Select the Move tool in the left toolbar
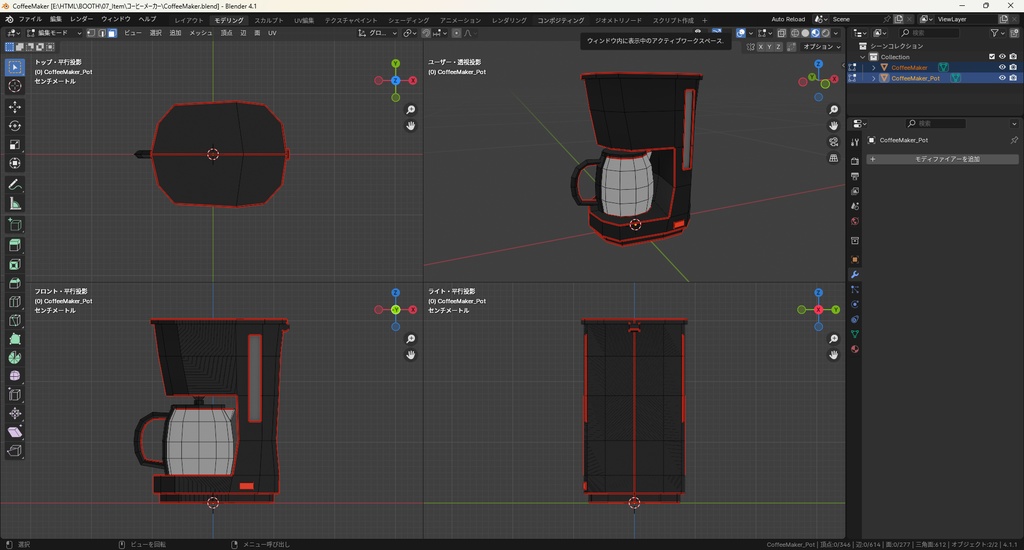 point(15,106)
